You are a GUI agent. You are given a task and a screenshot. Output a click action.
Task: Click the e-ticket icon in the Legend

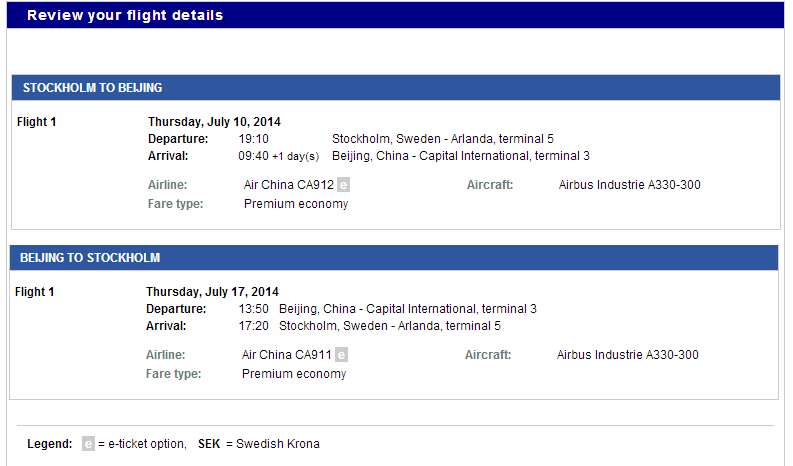[88, 444]
